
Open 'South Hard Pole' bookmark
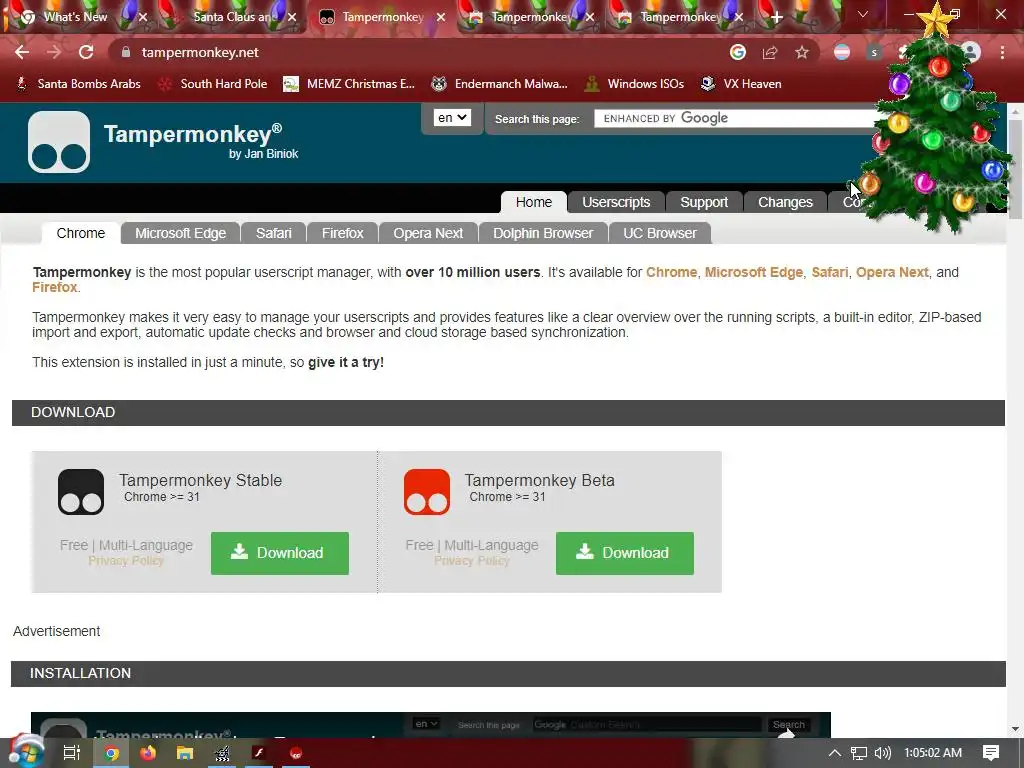coord(213,84)
